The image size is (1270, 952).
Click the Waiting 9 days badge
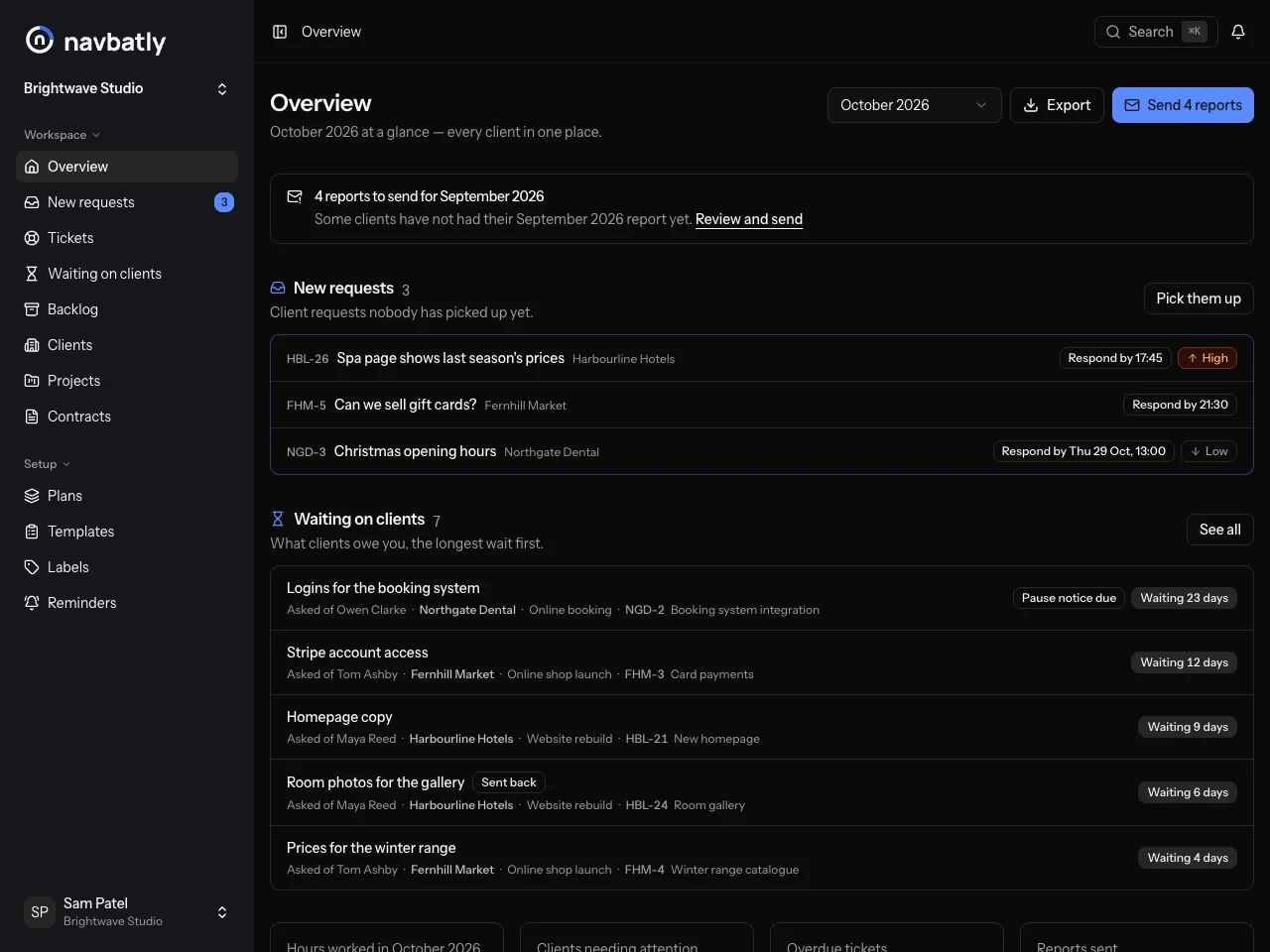1188,727
